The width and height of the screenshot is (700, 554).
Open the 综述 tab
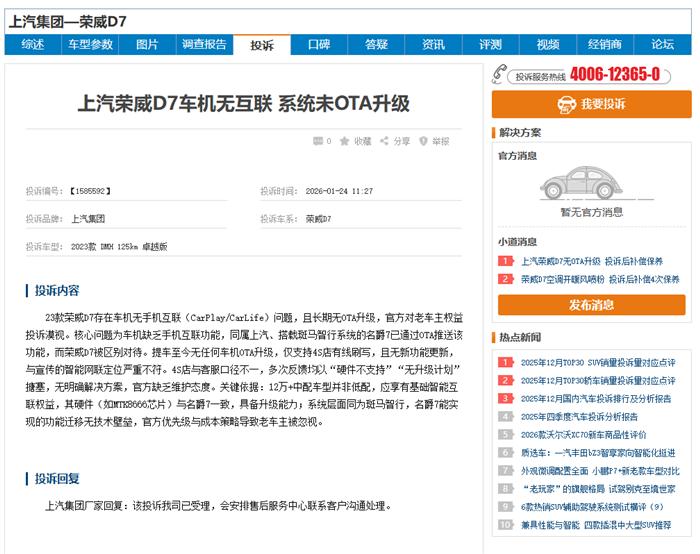point(33,45)
